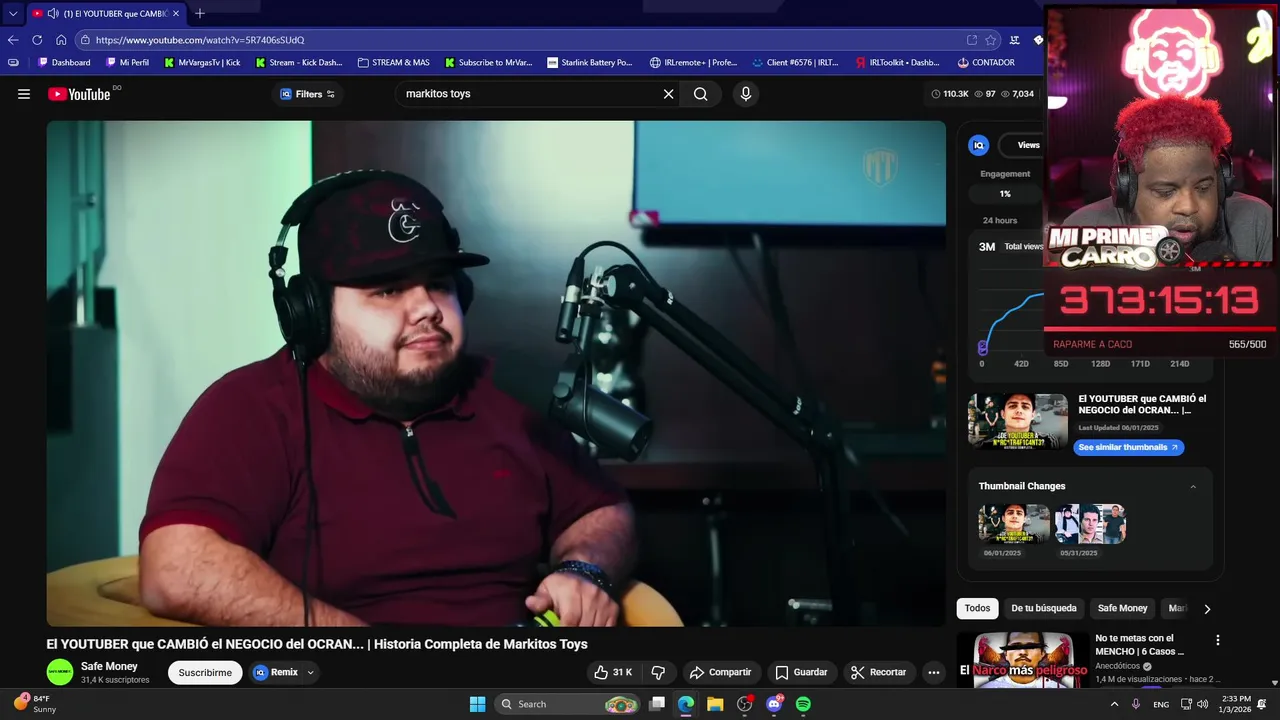Click the vidIQ logo in the side panel
The width and height of the screenshot is (1280, 720).
[979, 145]
